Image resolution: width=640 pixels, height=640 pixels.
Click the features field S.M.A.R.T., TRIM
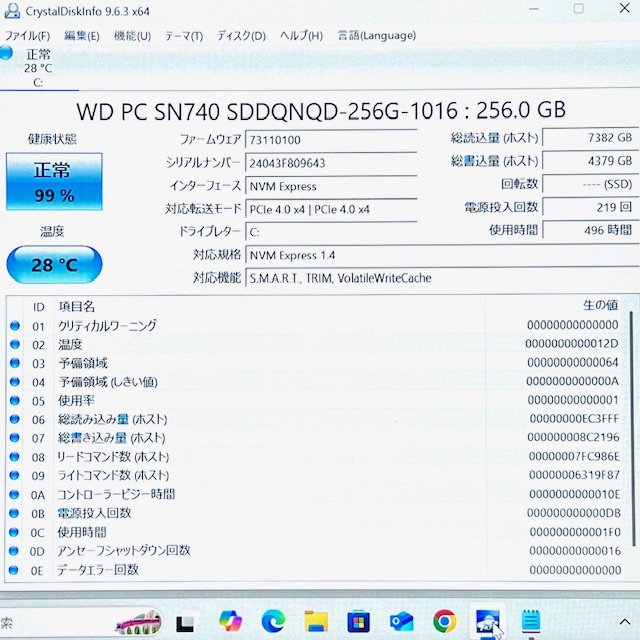442,278
